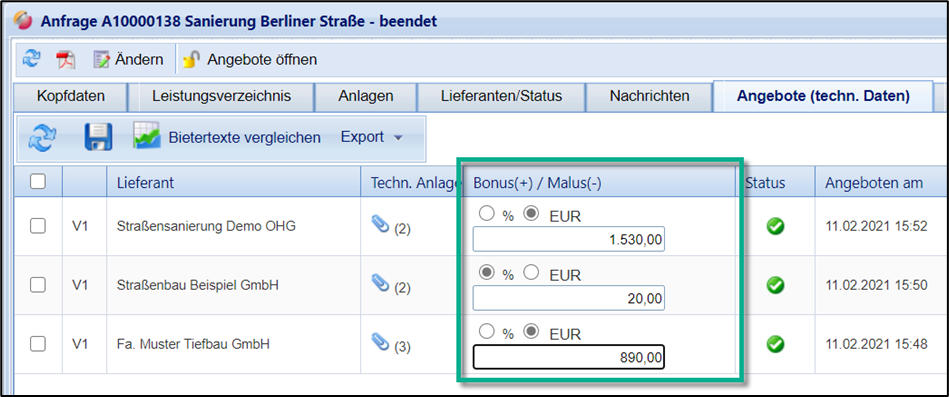The width and height of the screenshot is (949, 397).
Task: Select the header select-all checkbox
Action: tap(38, 181)
